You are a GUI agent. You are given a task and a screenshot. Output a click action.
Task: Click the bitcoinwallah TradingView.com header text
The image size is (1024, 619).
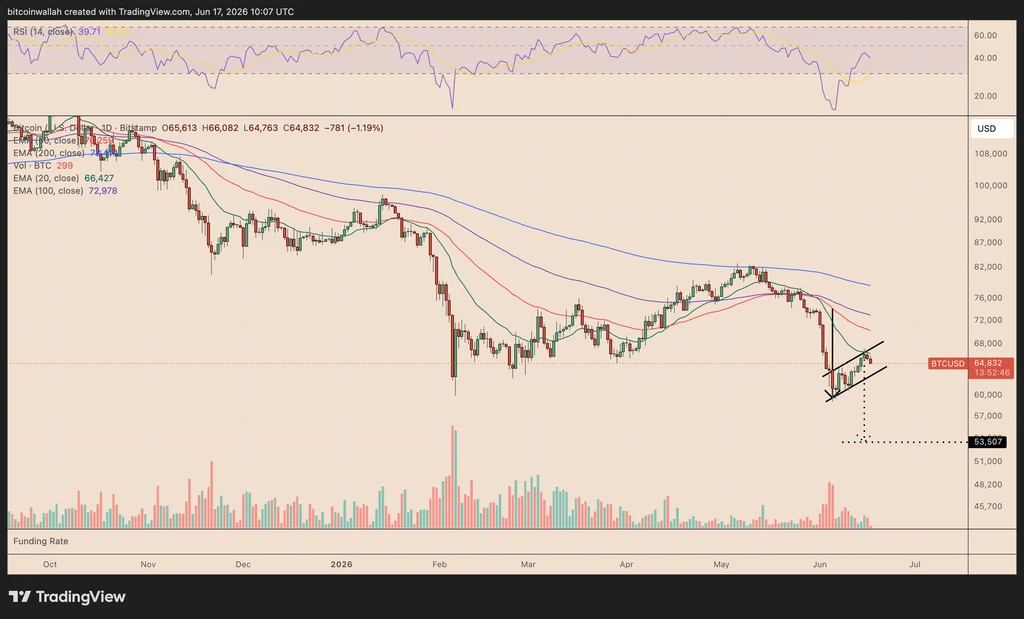(151, 12)
